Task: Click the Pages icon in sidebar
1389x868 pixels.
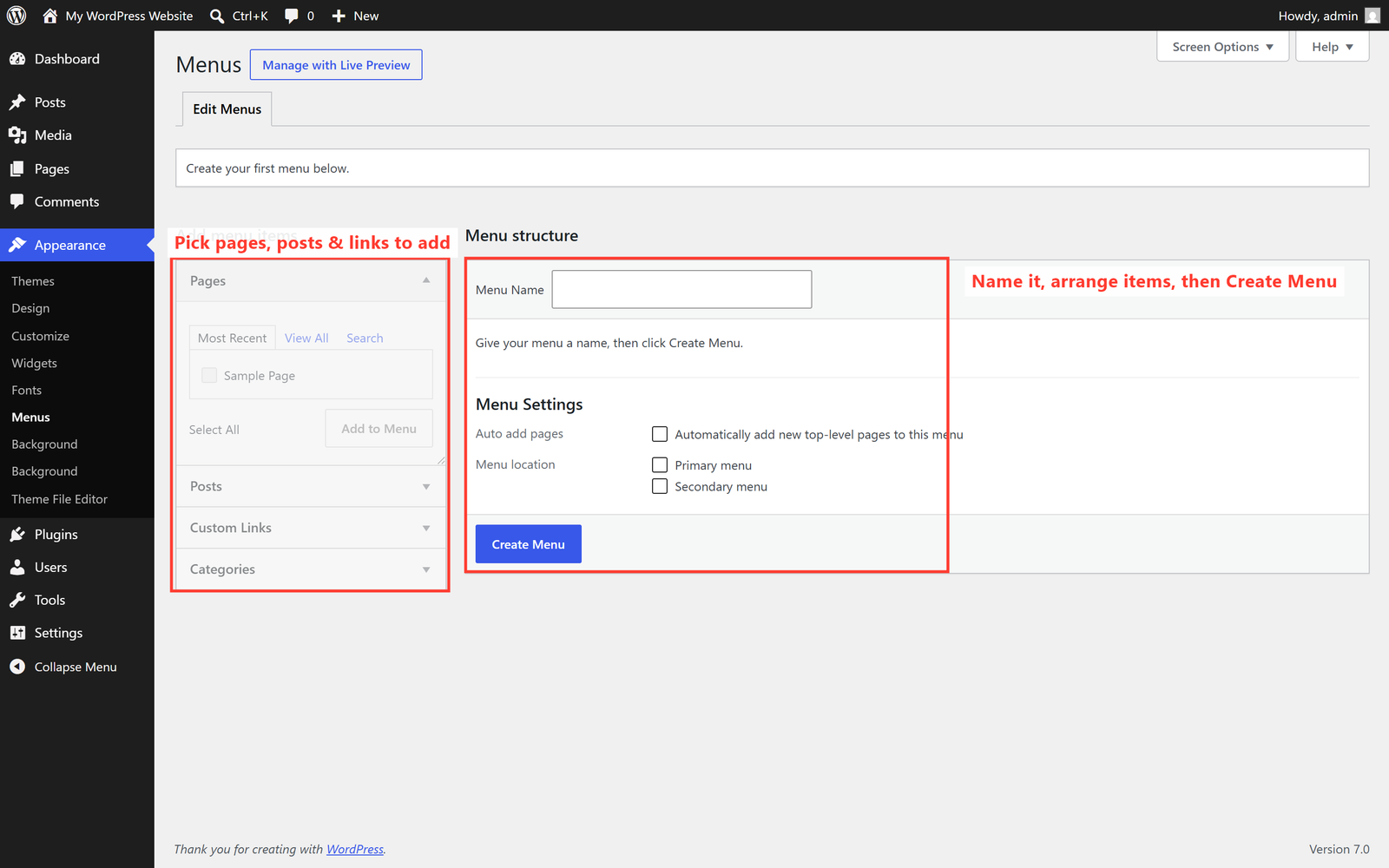Action: pyautogui.click(x=17, y=168)
